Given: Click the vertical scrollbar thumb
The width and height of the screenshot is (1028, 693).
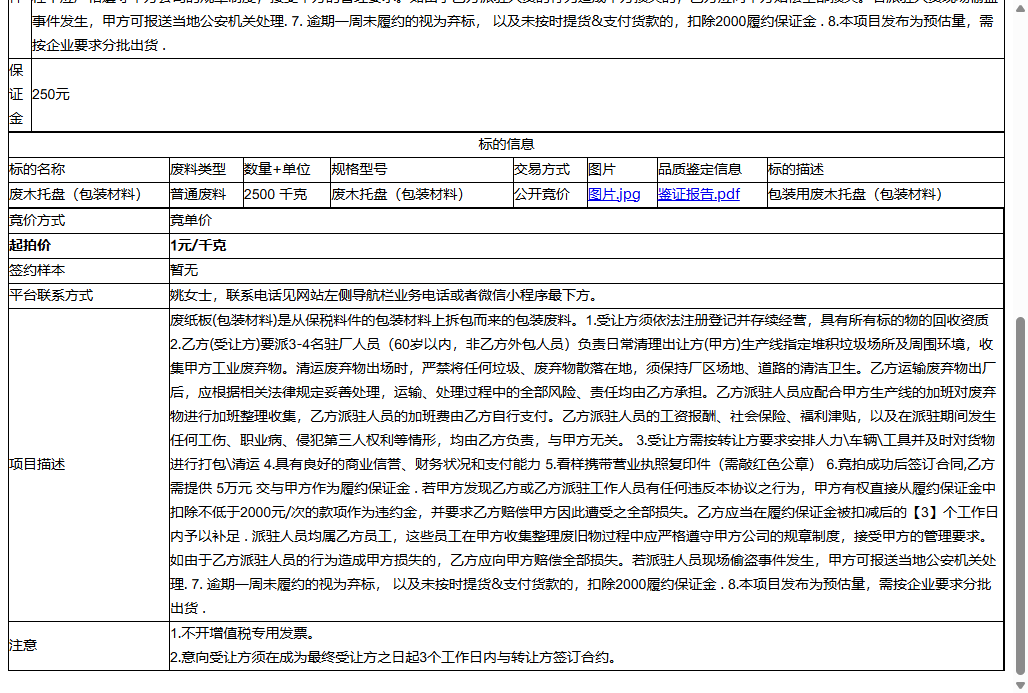Looking at the screenshot, I should click(x=1020, y=495).
